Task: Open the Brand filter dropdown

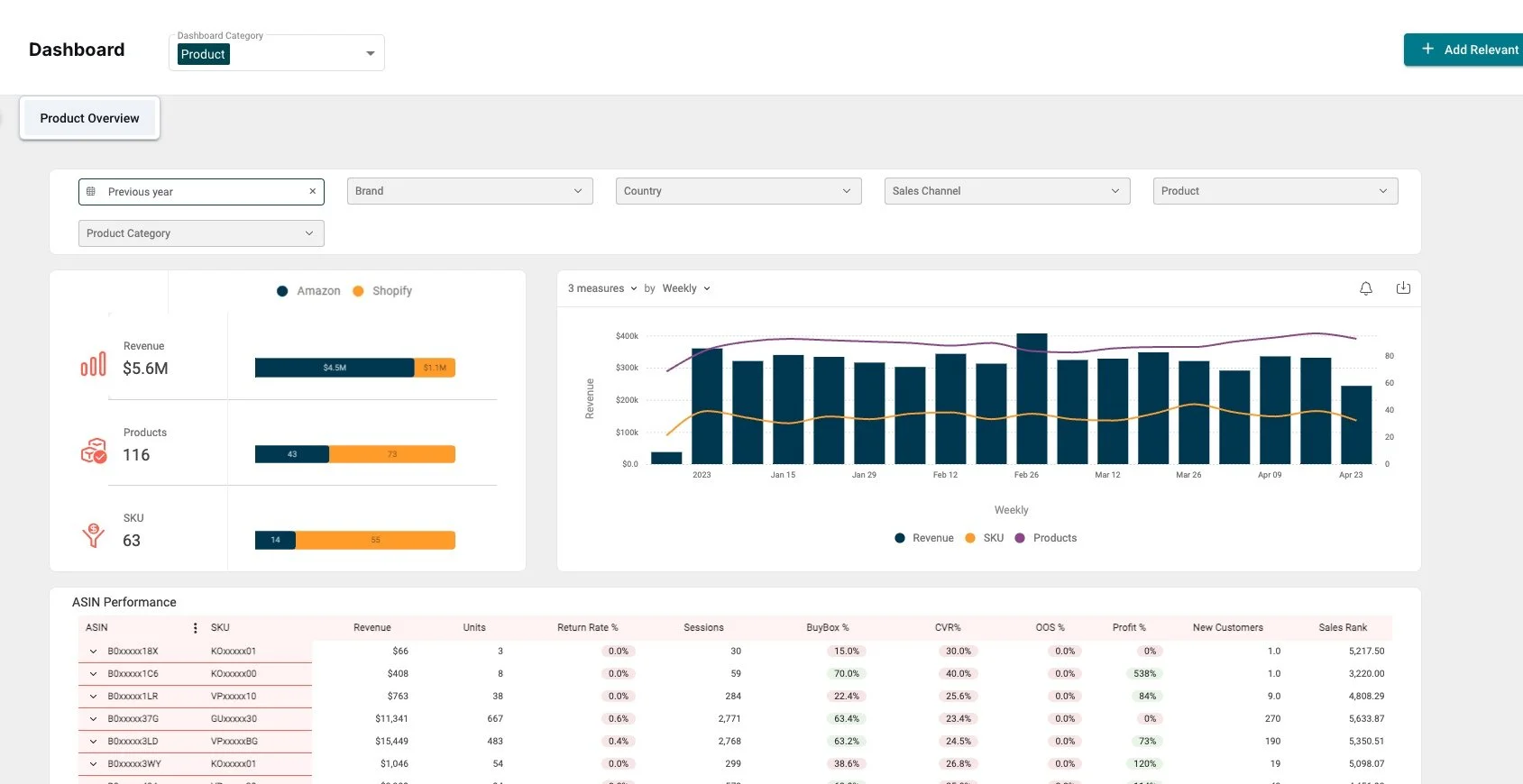Action: [x=470, y=191]
